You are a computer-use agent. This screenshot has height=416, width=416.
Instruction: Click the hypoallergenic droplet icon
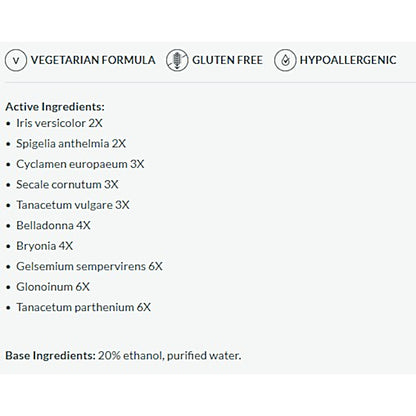pos(285,60)
